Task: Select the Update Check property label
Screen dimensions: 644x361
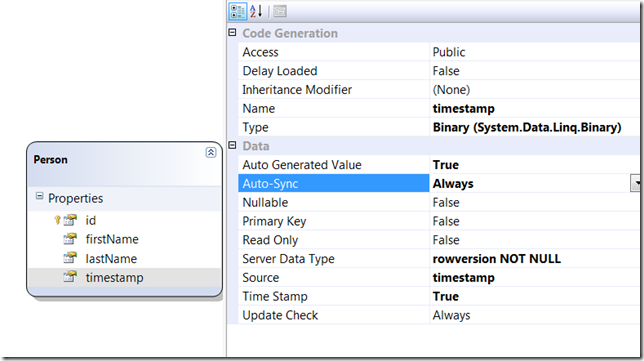Action: click(x=280, y=315)
